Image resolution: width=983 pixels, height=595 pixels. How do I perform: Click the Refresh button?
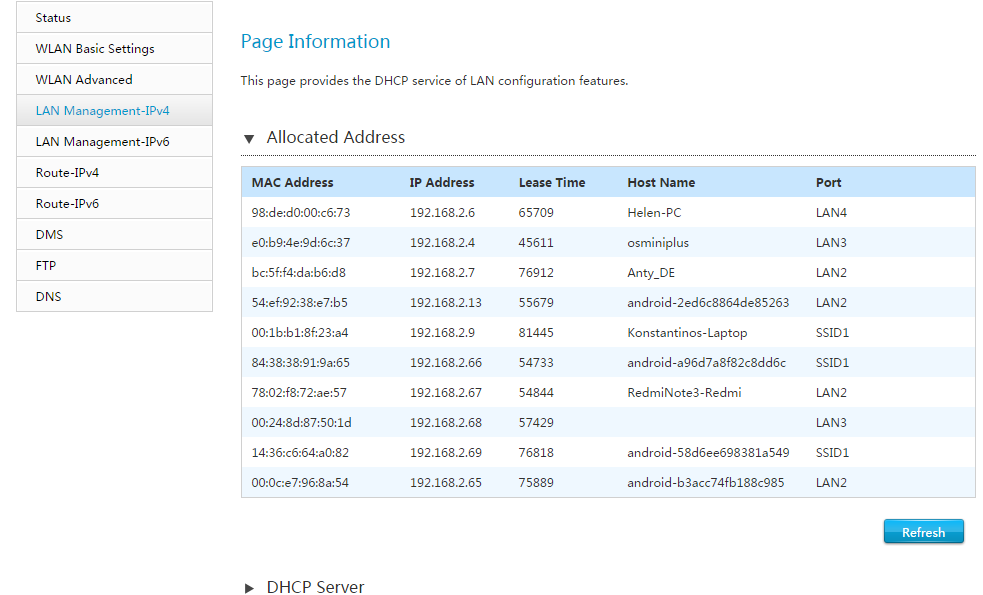(923, 532)
